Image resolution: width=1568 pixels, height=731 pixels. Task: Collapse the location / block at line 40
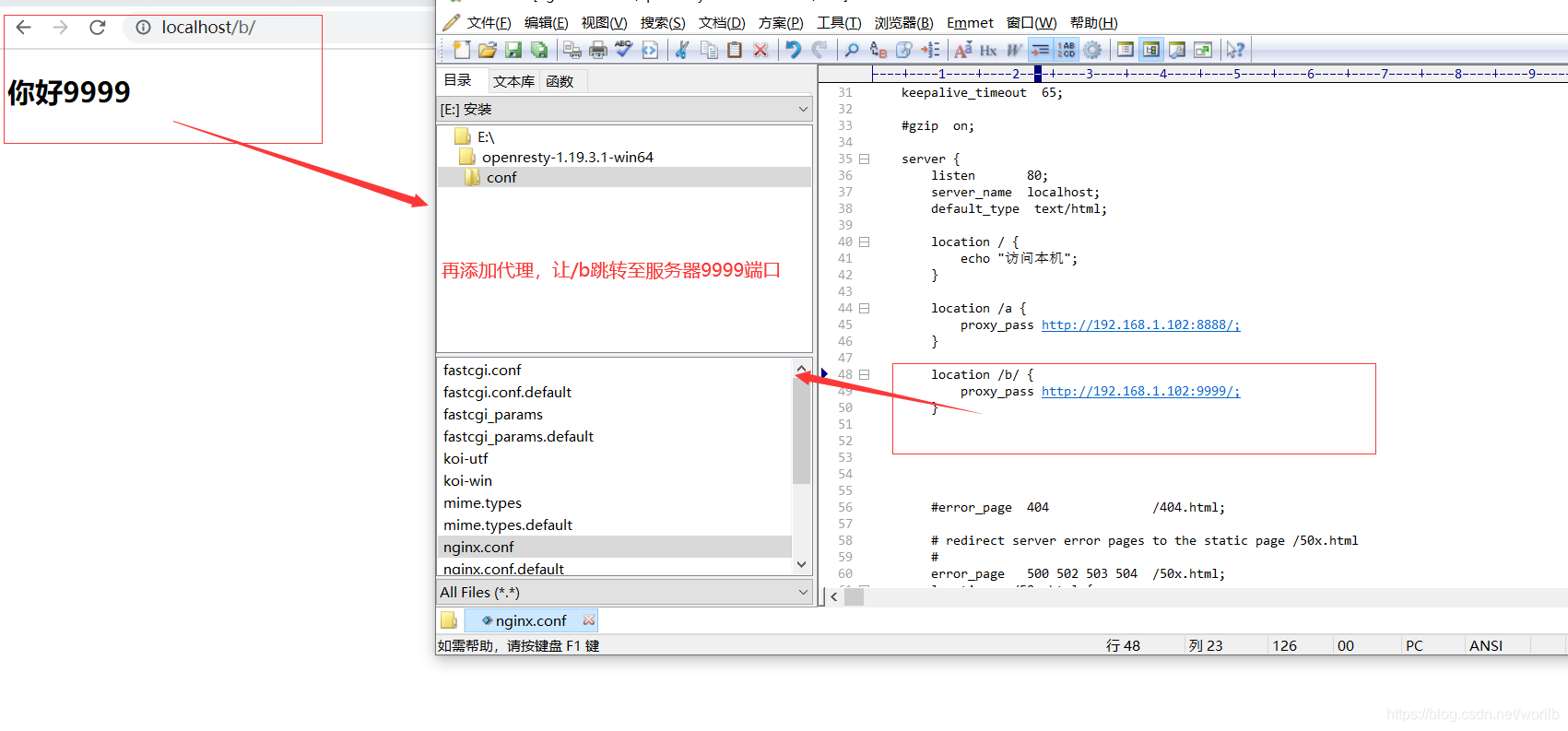pos(865,242)
